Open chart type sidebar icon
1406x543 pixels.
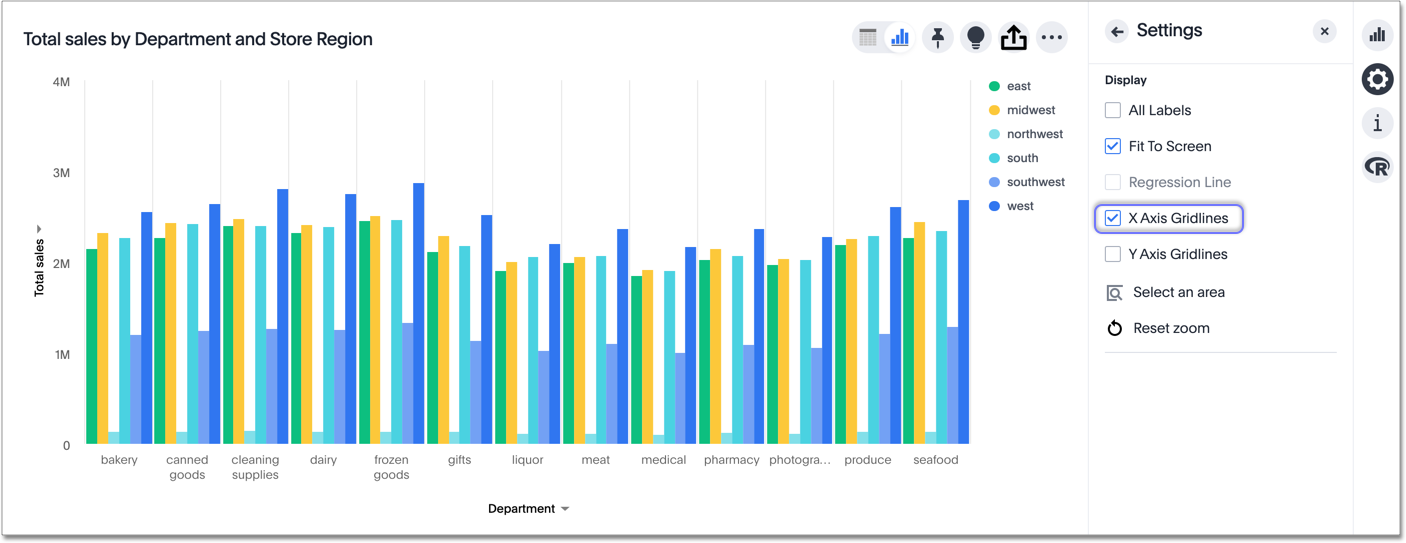point(1377,35)
